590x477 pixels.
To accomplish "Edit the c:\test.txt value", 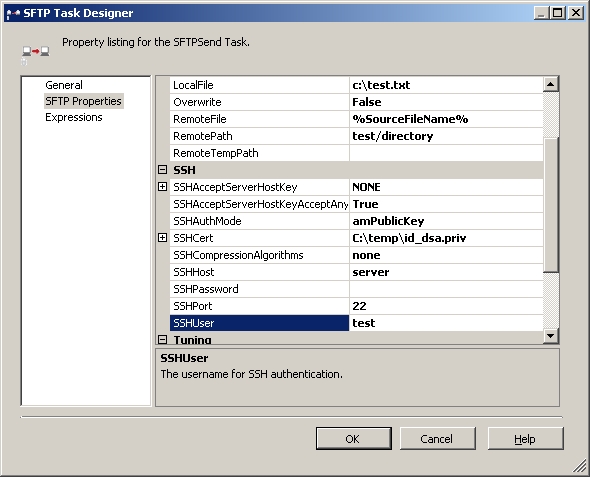I will 446,85.
